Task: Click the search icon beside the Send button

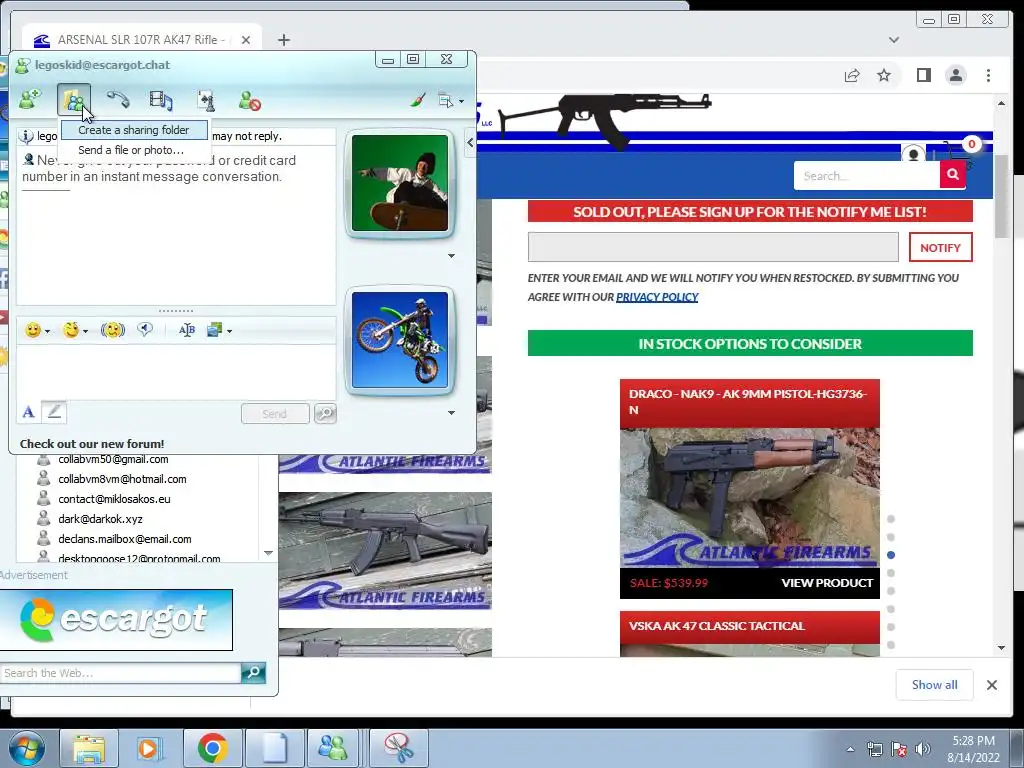Action: click(325, 413)
